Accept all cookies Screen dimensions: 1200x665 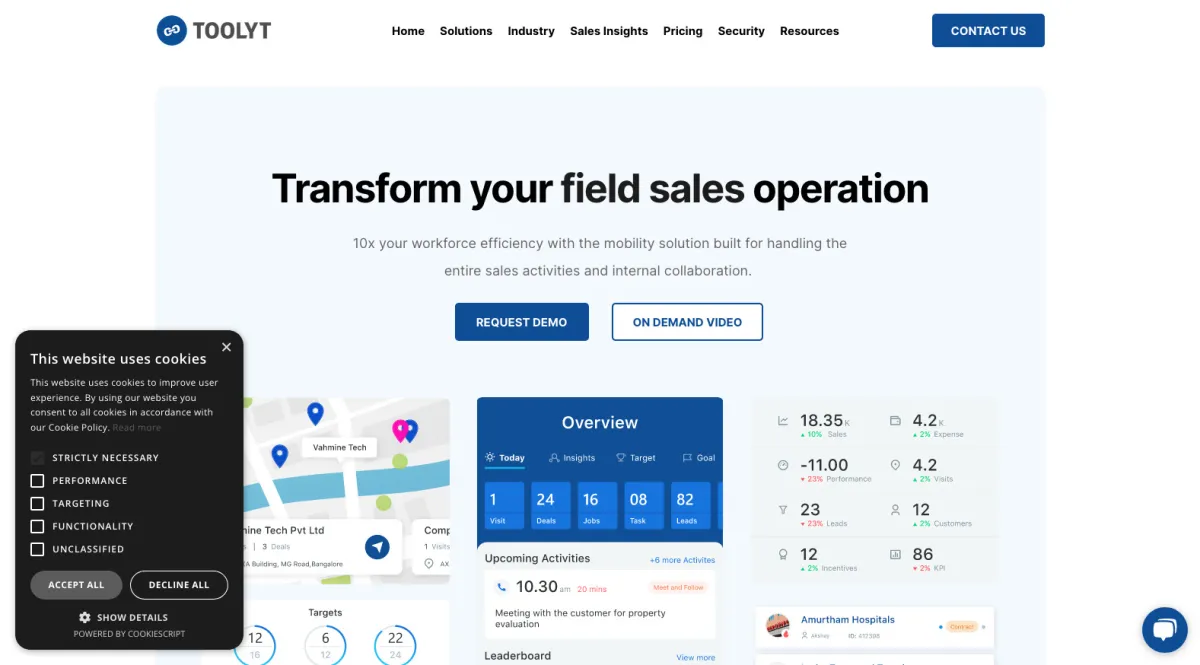click(x=76, y=585)
